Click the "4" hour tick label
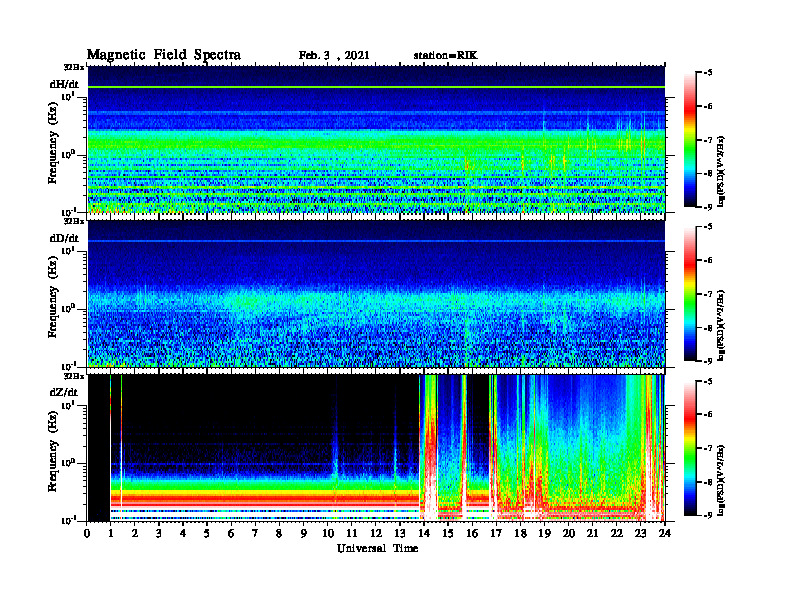Screen dimensions: 792x612 (183, 533)
